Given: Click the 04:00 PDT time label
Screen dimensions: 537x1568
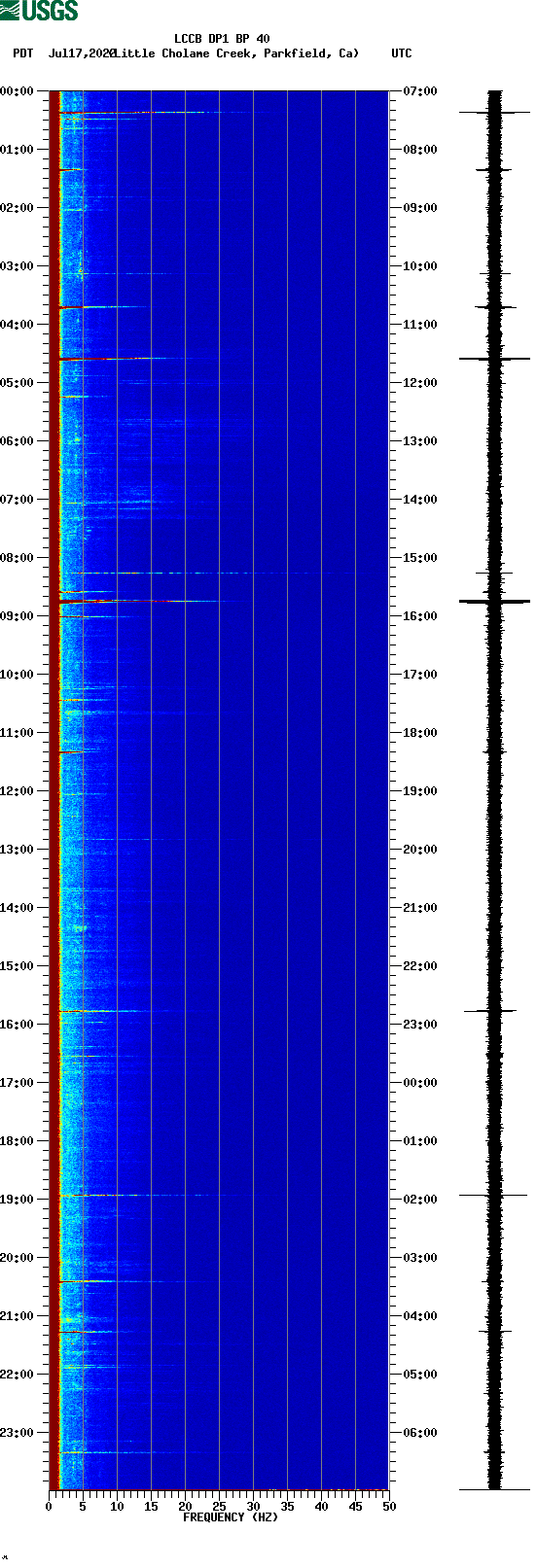Looking at the screenshot, I should tap(18, 325).
